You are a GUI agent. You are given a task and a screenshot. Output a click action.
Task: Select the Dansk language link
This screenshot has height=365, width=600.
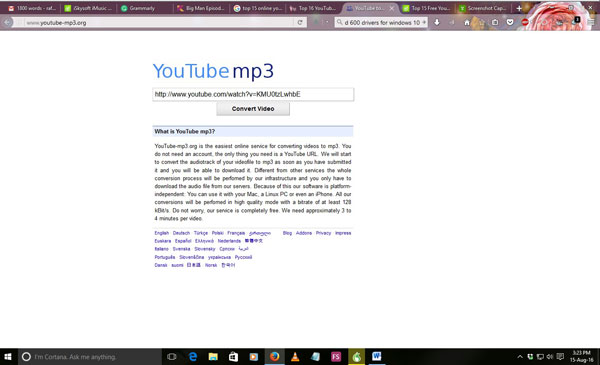[x=161, y=265]
